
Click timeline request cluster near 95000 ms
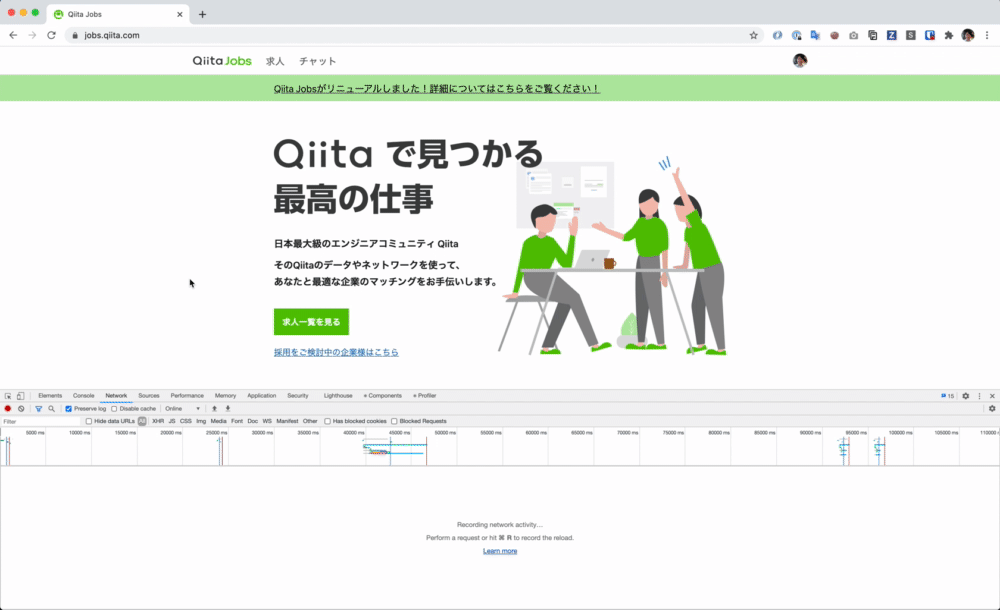(x=844, y=448)
